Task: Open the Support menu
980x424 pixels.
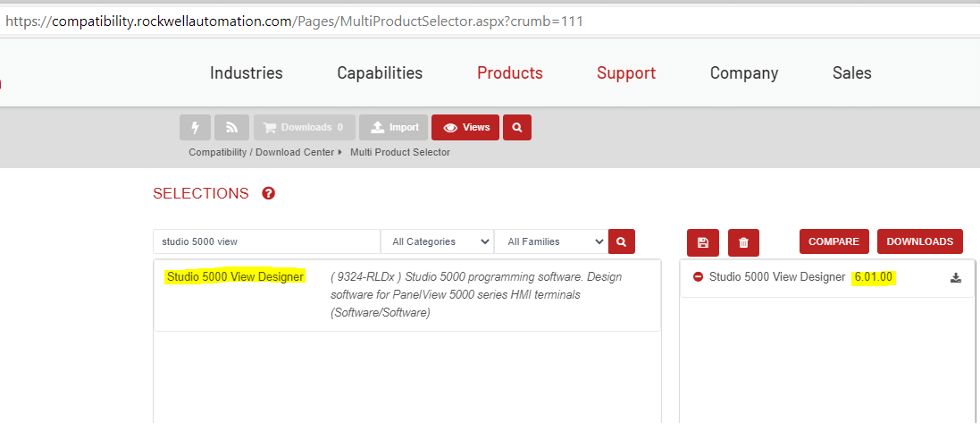Action: point(626,73)
